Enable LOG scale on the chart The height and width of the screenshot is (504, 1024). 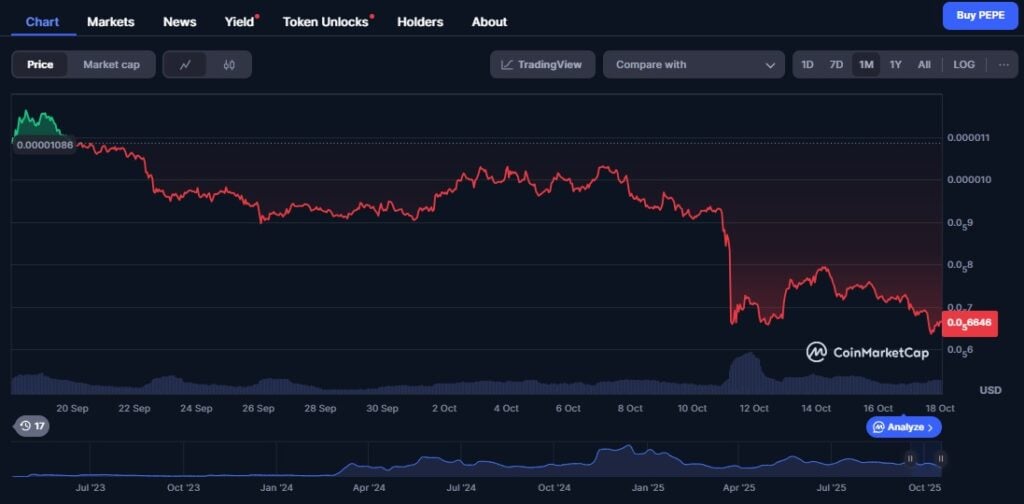[x=963, y=65]
